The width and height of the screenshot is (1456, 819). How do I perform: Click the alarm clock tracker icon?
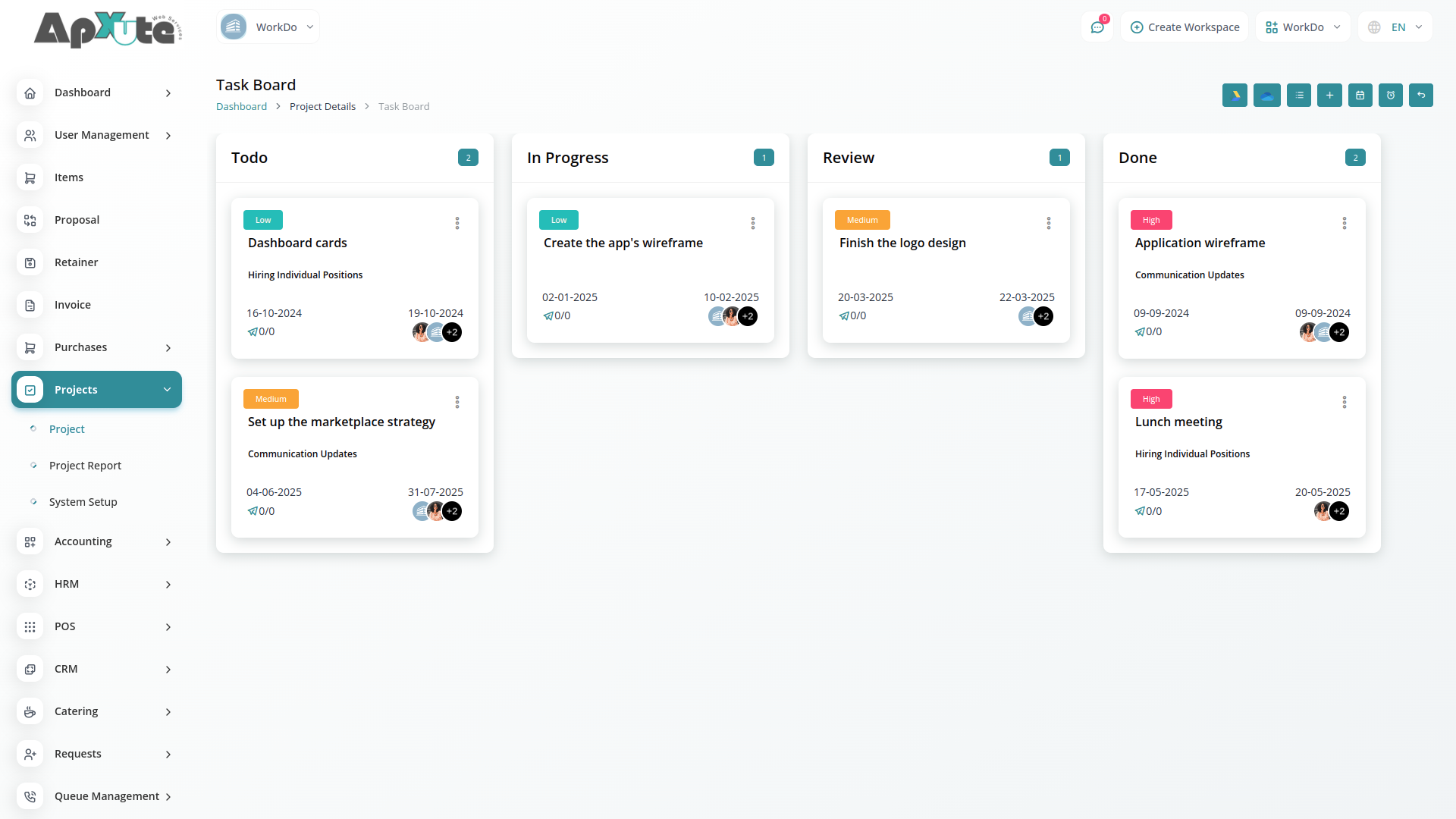(1391, 96)
